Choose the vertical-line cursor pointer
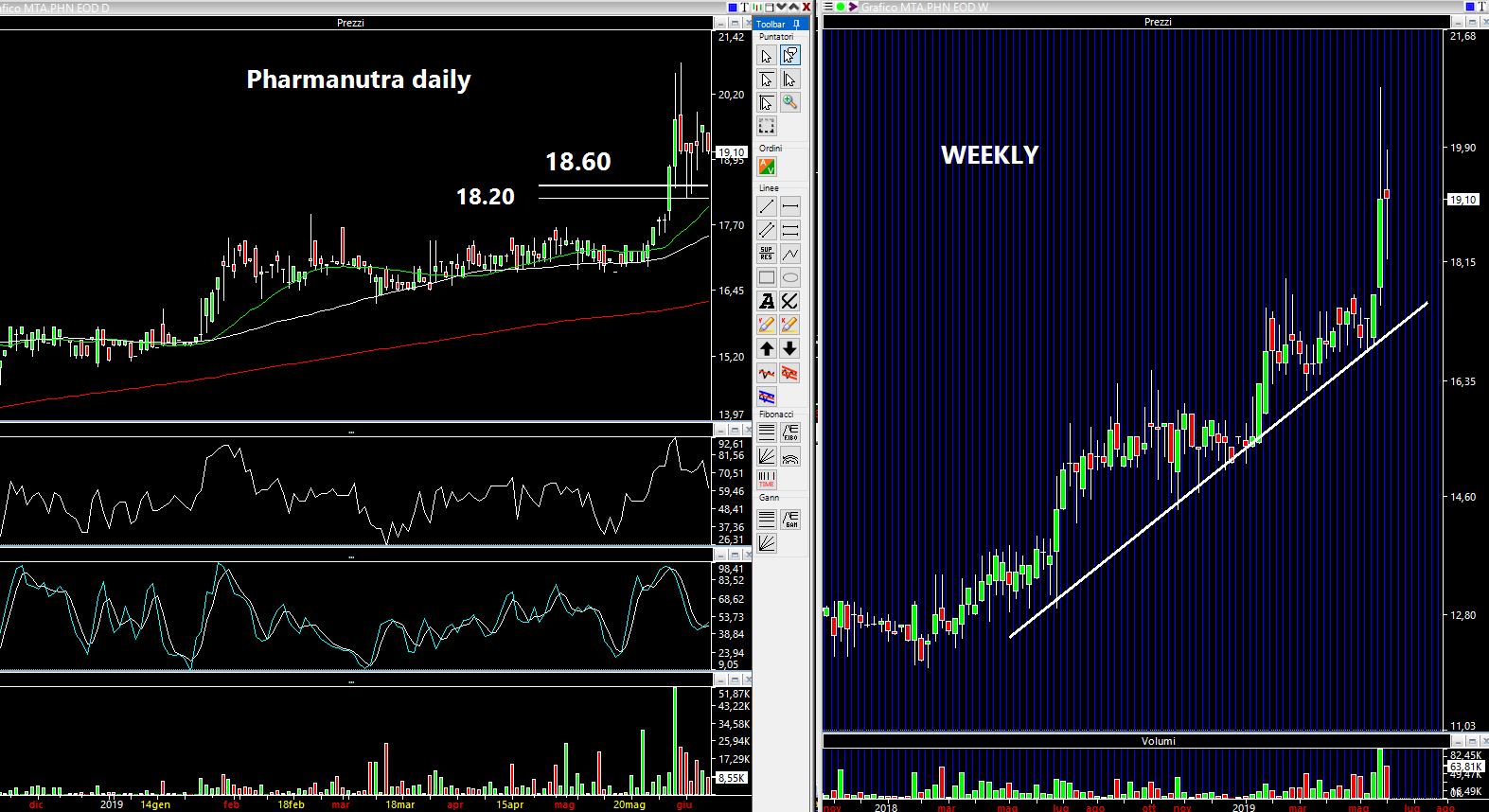The image size is (1489, 812). [790, 79]
